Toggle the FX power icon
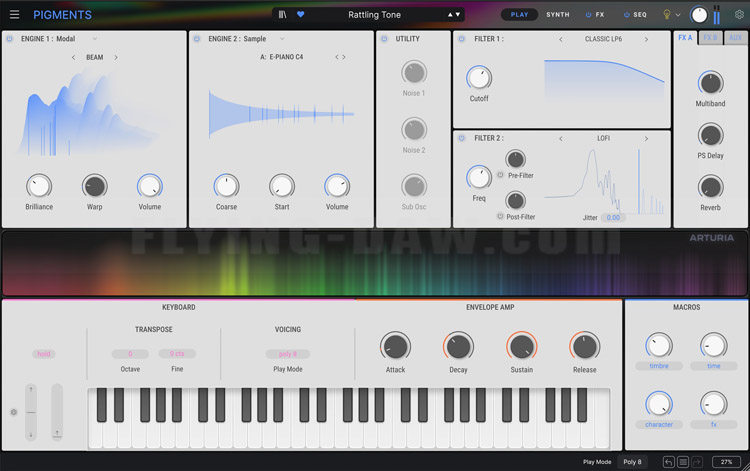The image size is (750, 471). tap(588, 15)
